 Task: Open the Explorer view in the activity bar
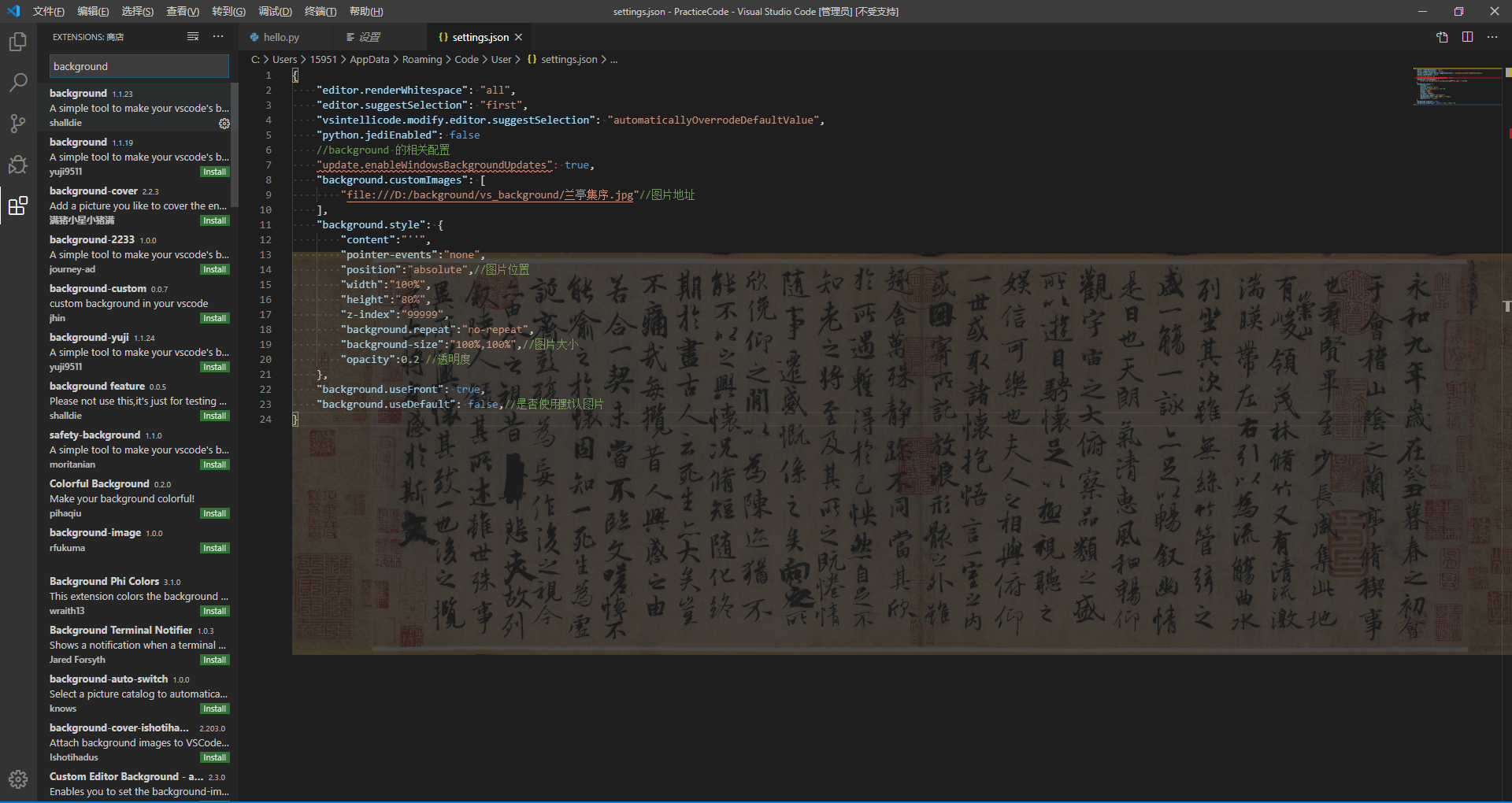[17, 43]
